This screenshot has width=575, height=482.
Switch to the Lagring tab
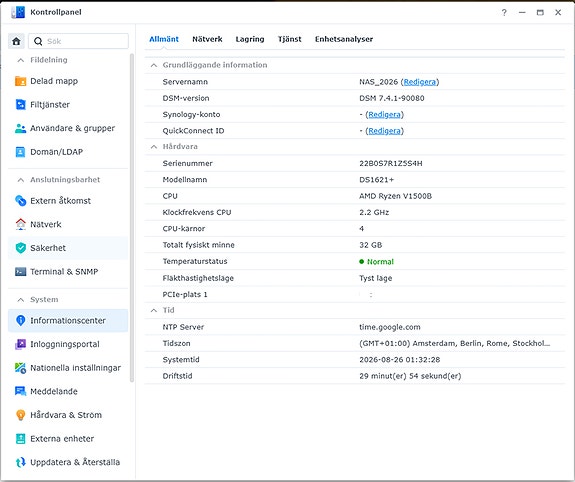pos(250,39)
